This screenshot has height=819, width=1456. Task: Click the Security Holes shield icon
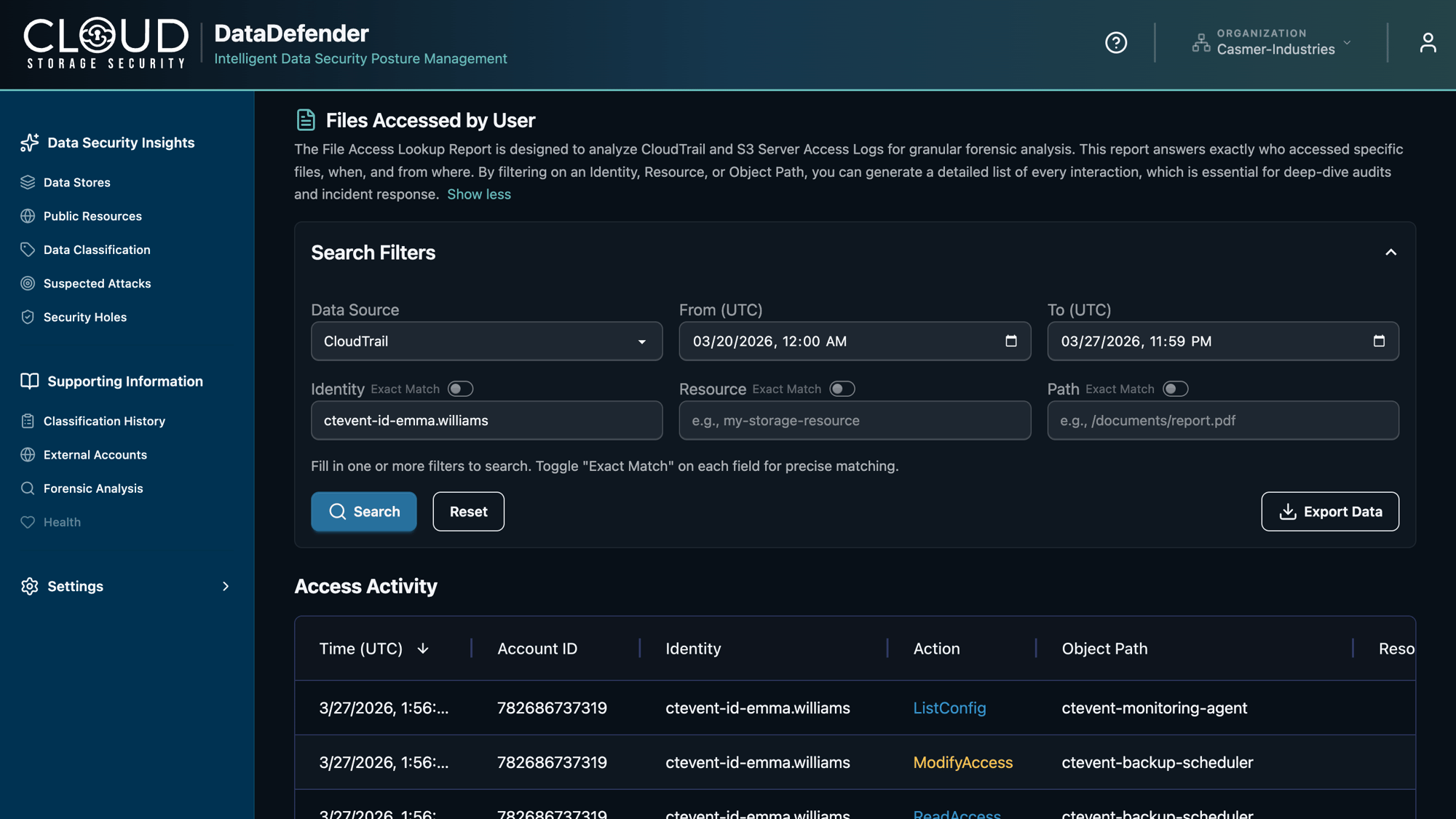pyautogui.click(x=28, y=317)
